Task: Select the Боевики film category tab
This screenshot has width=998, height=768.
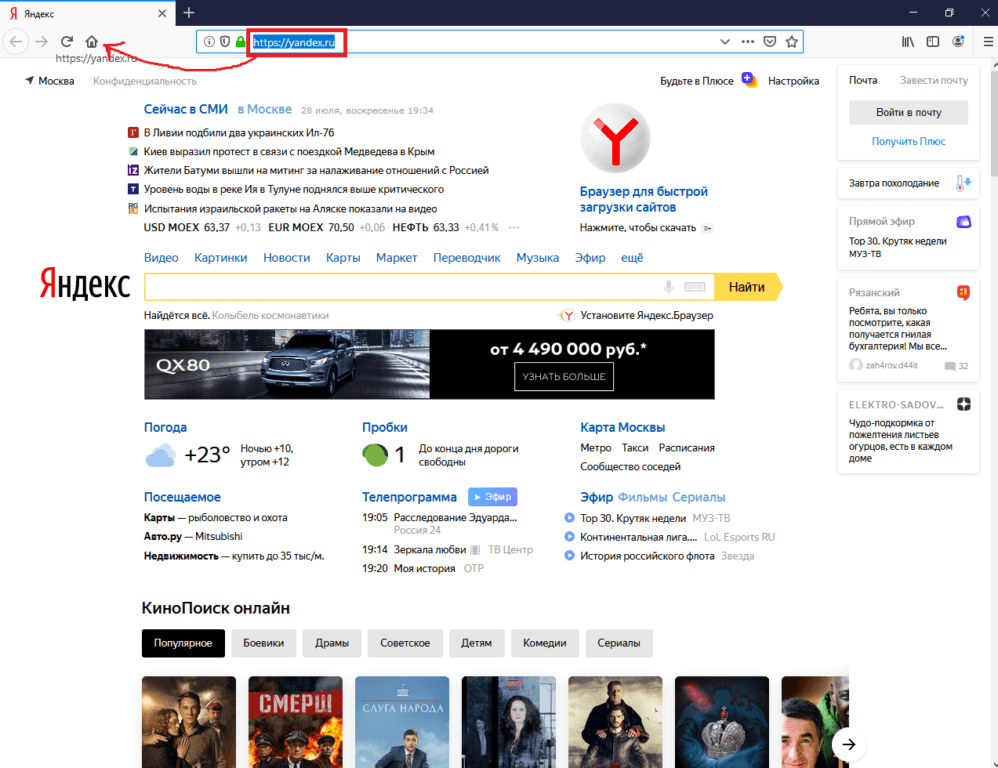Action: point(264,643)
